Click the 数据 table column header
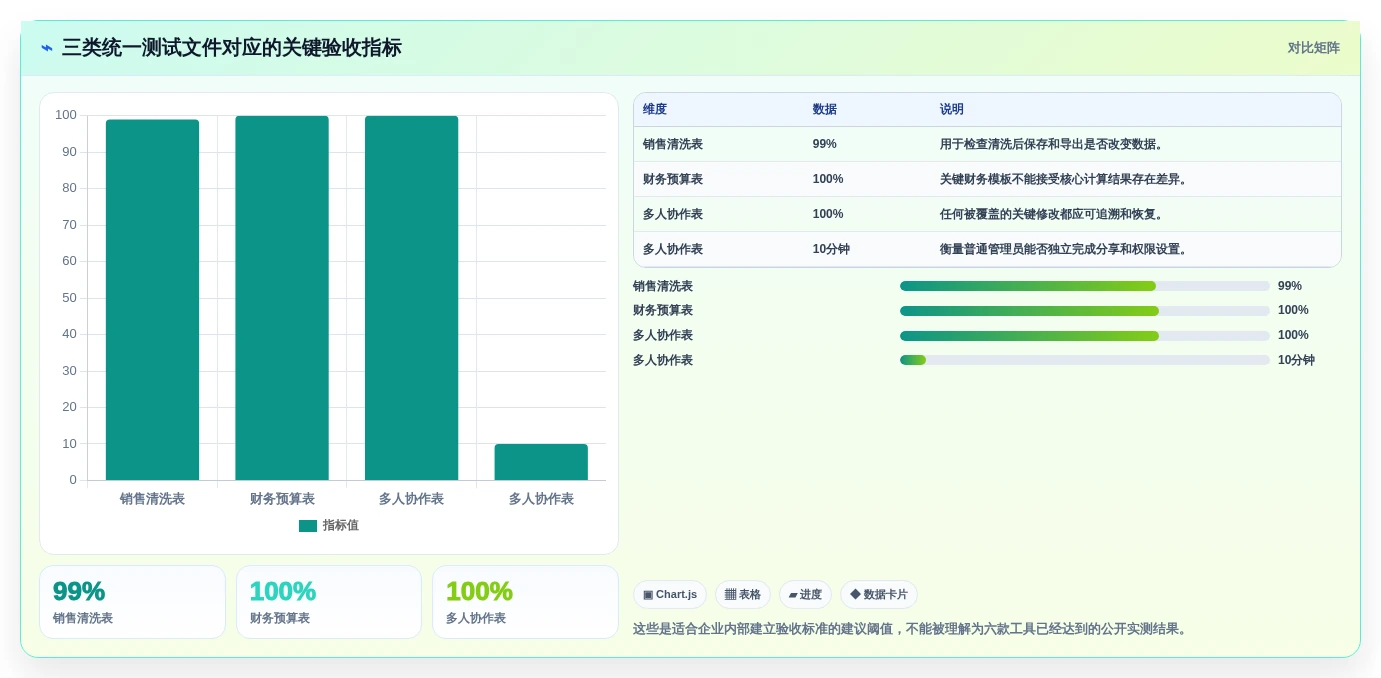 coord(825,110)
